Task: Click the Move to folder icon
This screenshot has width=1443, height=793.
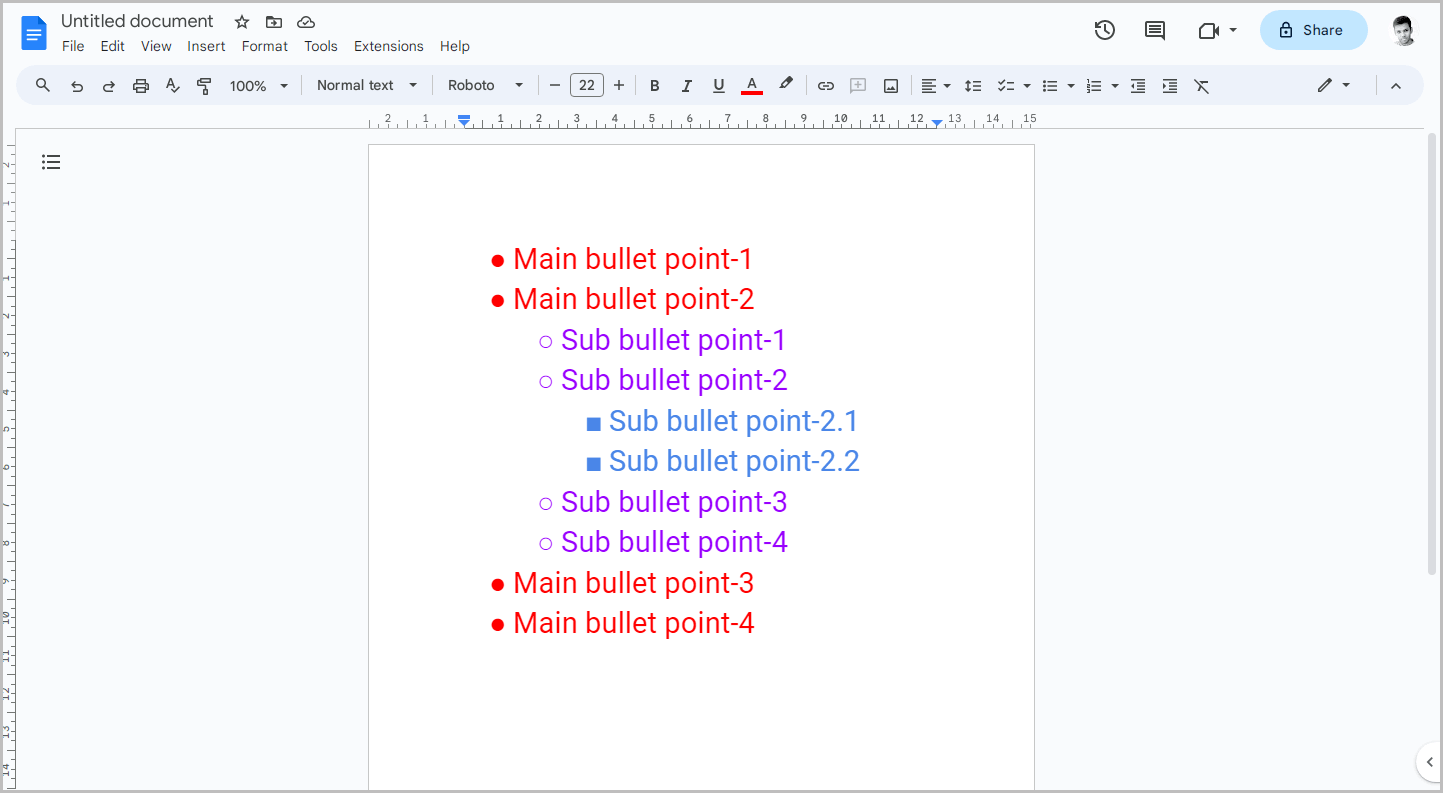Action: click(274, 22)
